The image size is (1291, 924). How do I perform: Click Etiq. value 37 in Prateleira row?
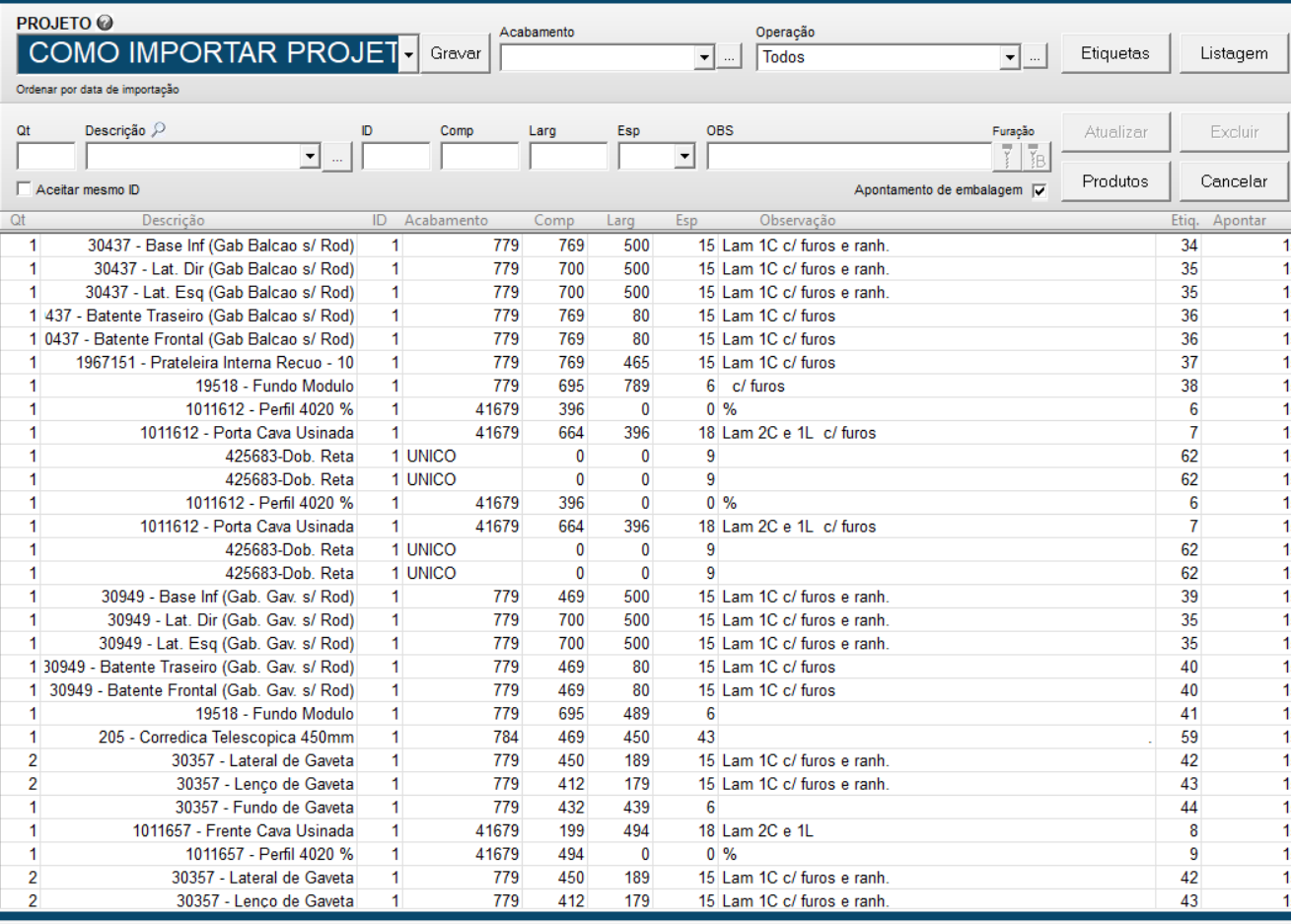click(1189, 363)
